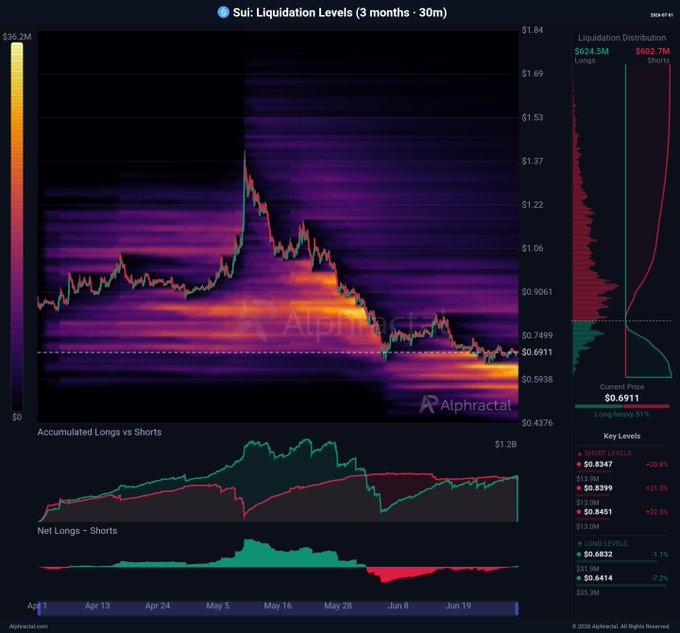Click the Current Price $0.6911 value in sidebar
Screen dimensions: 680x633
click(x=622, y=398)
